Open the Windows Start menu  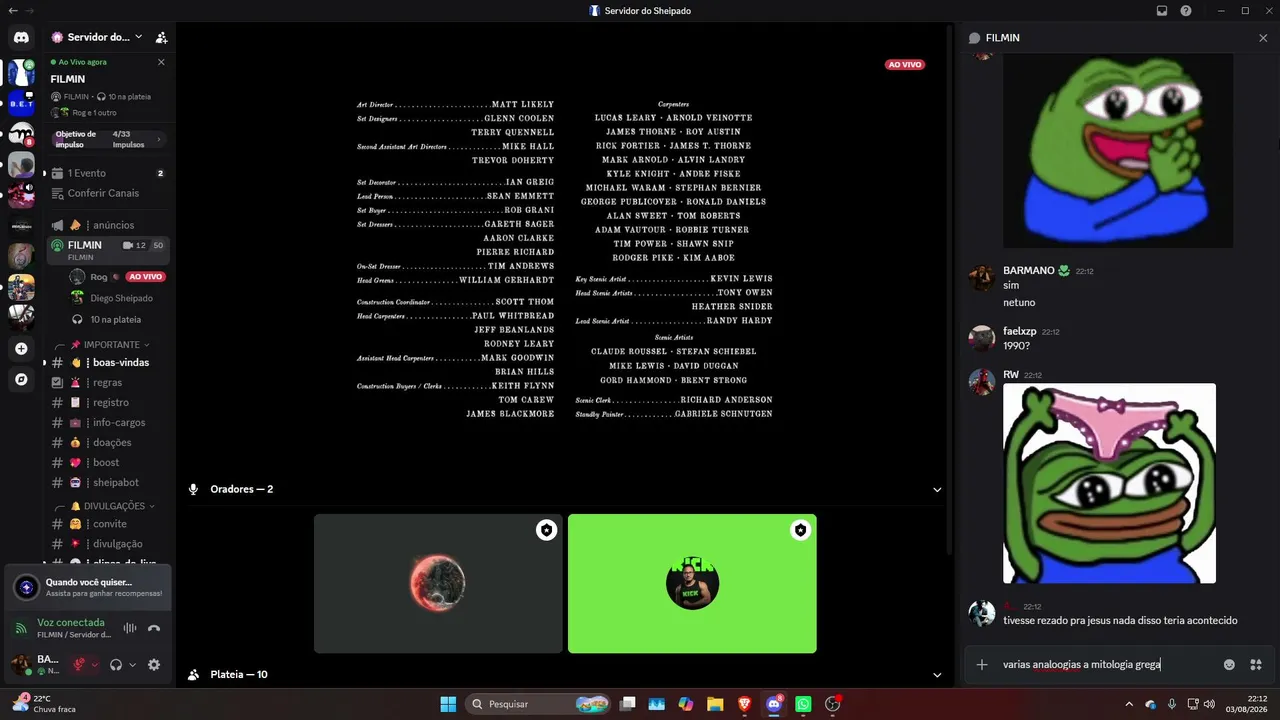pyautogui.click(x=448, y=704)
